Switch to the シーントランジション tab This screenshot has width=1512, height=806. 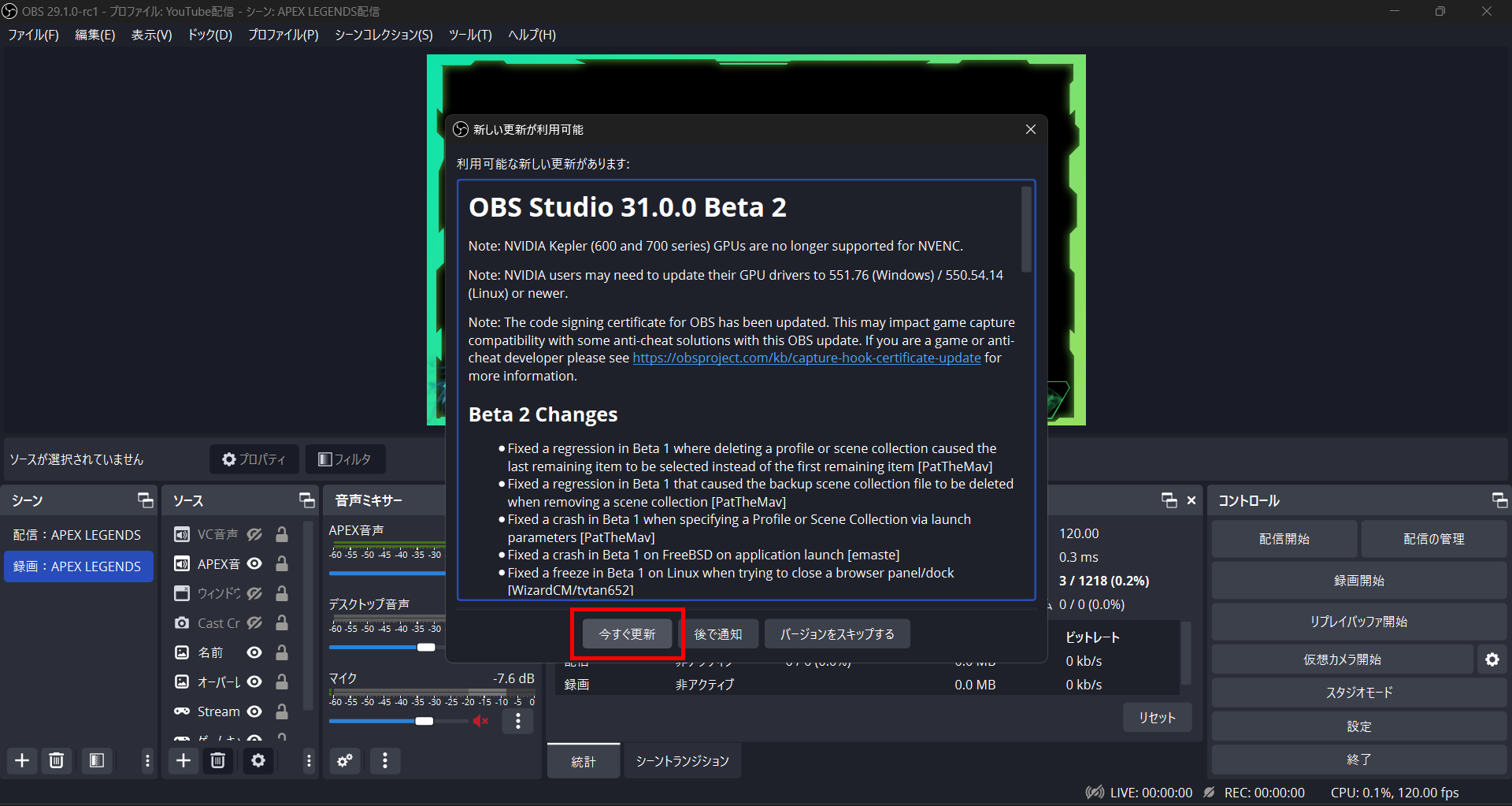pos(682,761)
